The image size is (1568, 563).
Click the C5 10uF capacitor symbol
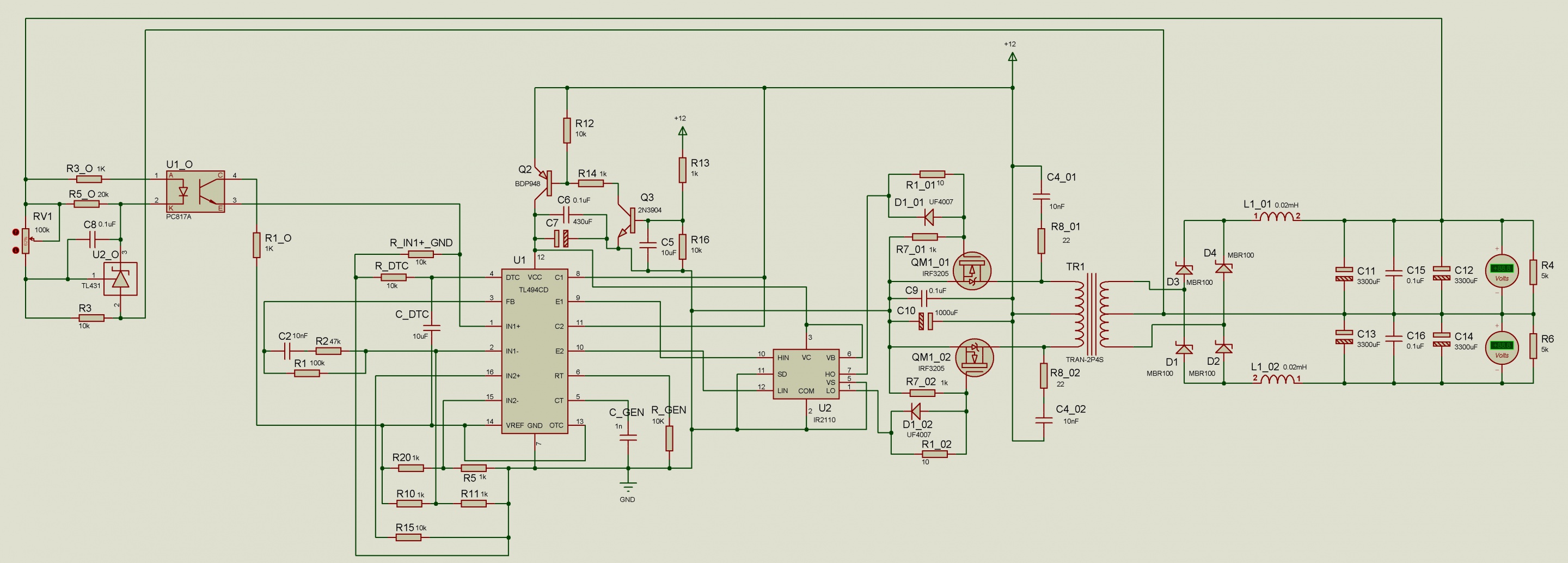[x=648, y=245]
